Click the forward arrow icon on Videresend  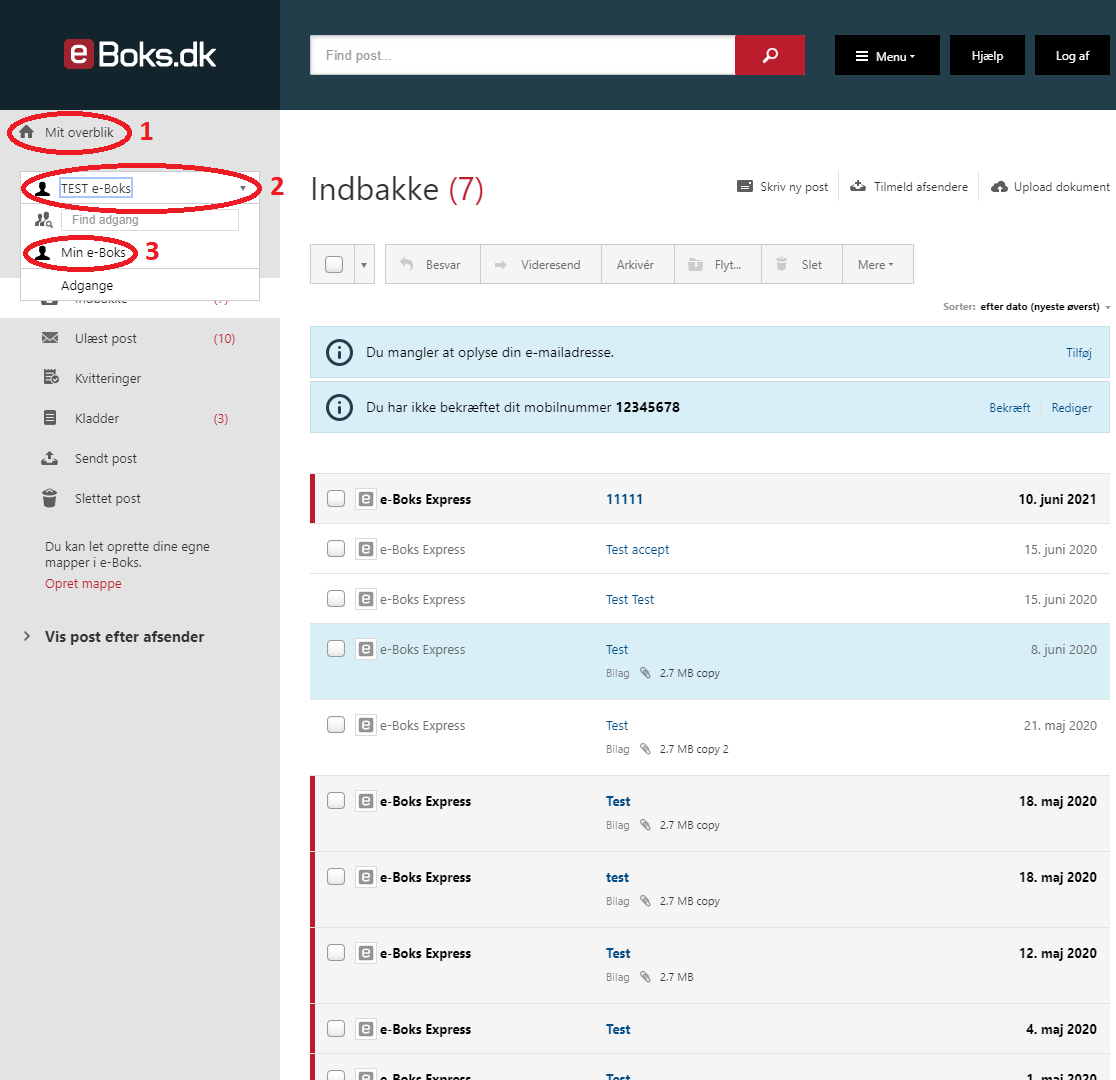pos(500,265)
